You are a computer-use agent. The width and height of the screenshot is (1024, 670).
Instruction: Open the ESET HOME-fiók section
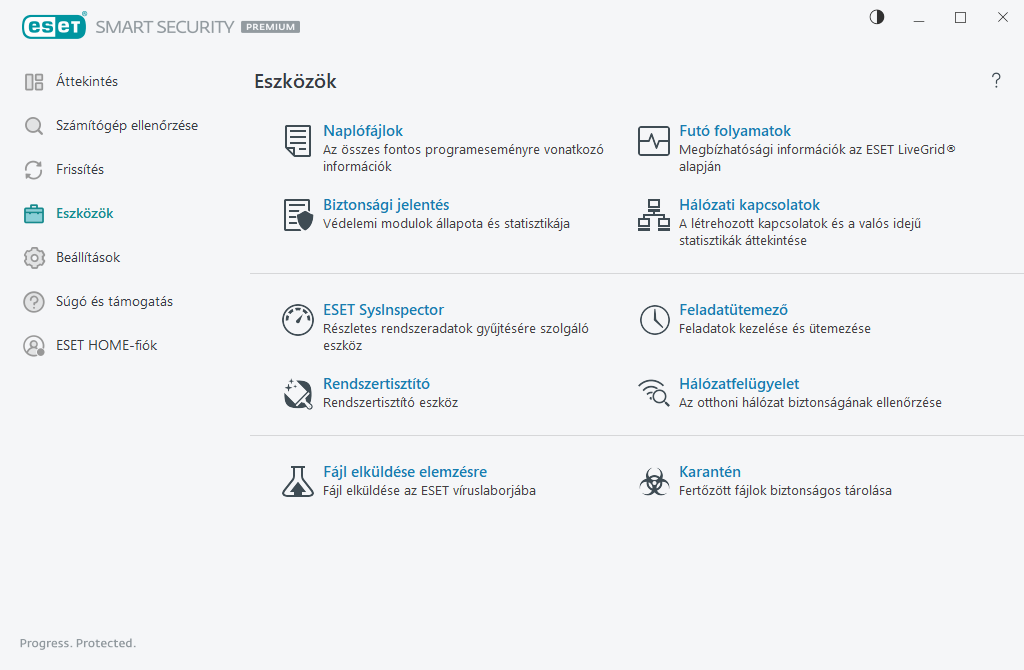(106, 346)
